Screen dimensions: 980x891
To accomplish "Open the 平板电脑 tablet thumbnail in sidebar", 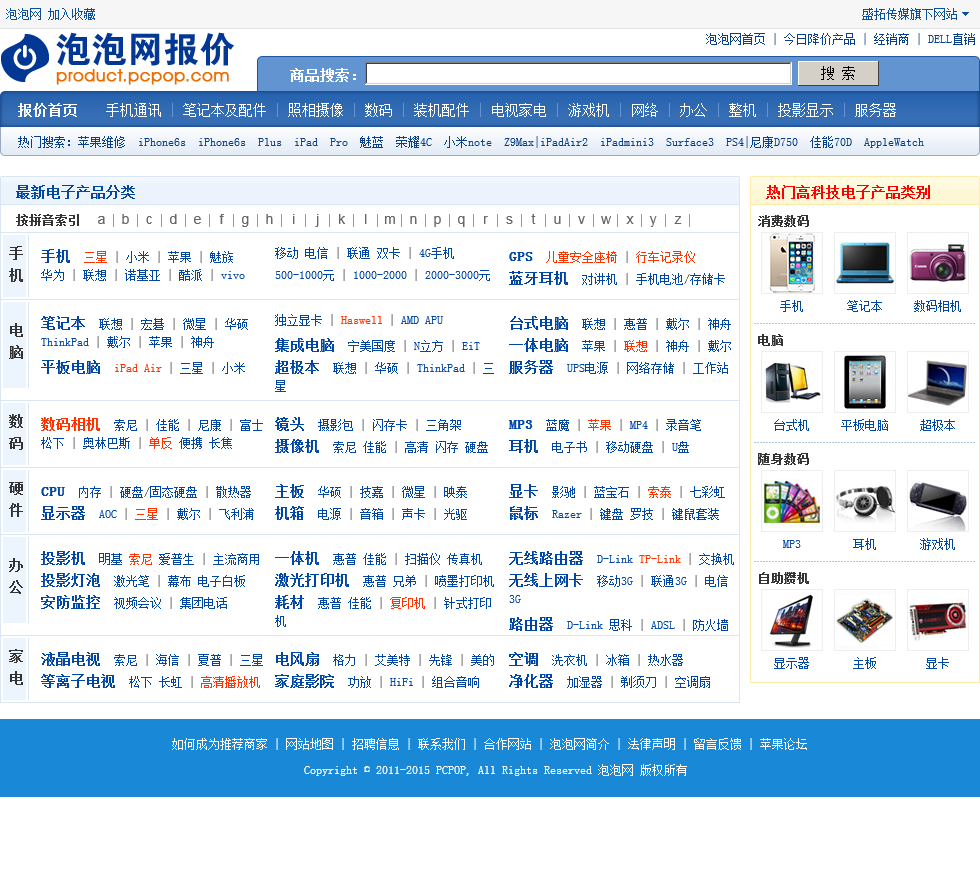I will click(864, 382).
